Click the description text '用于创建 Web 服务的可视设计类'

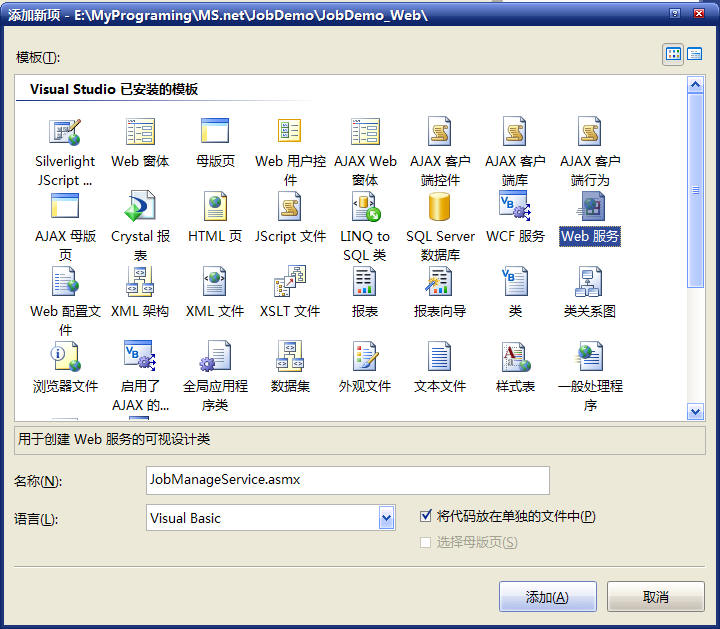click(114, 439)
